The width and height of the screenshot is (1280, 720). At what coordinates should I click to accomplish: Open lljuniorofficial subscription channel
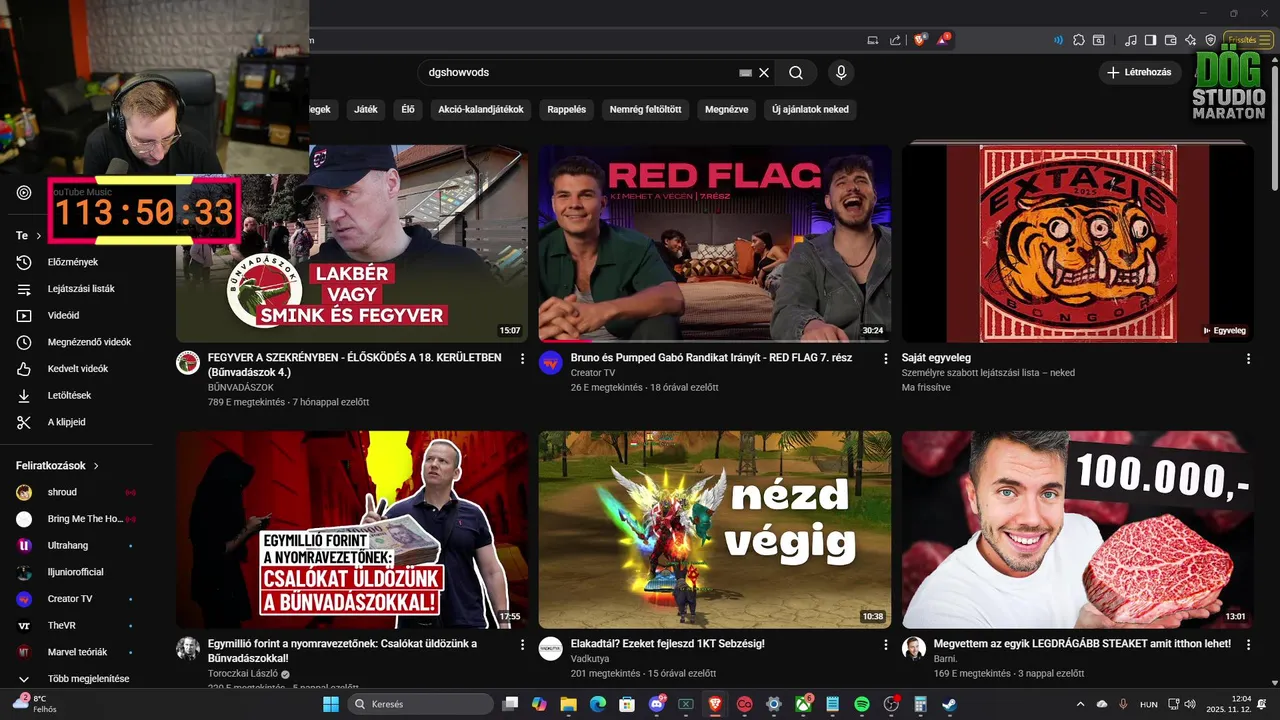point(75,572)
